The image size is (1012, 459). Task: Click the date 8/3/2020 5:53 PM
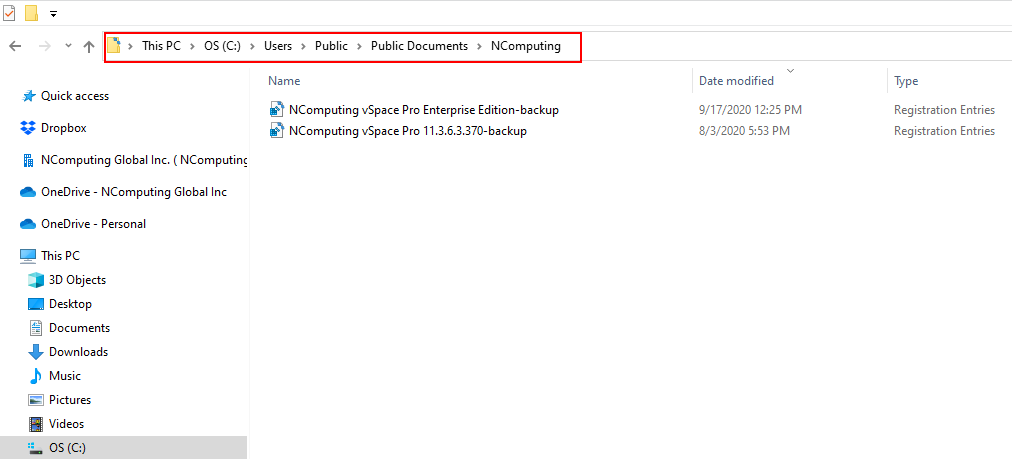tap(744, 131)
